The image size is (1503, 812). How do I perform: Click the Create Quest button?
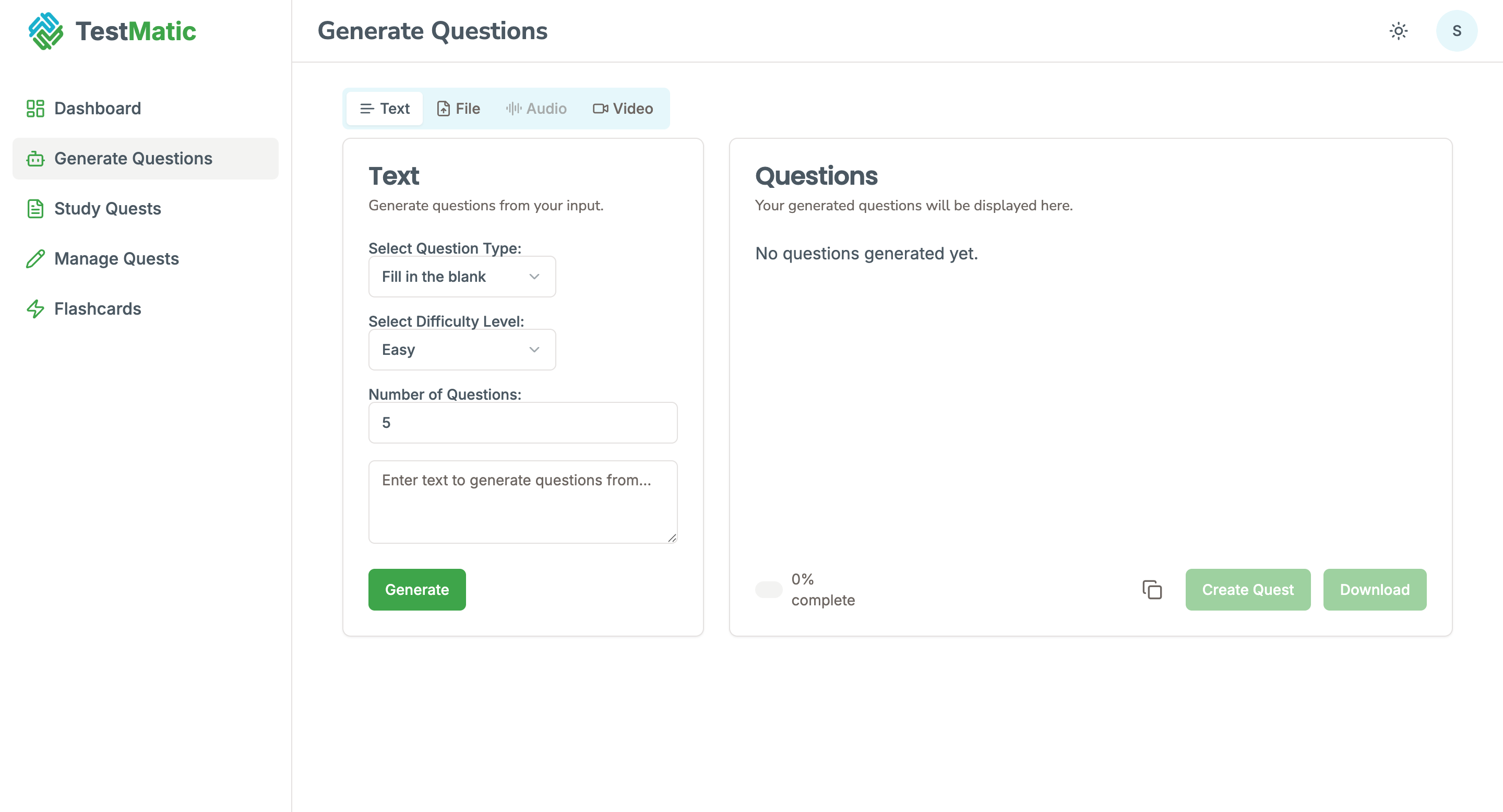coord(1247,590)
